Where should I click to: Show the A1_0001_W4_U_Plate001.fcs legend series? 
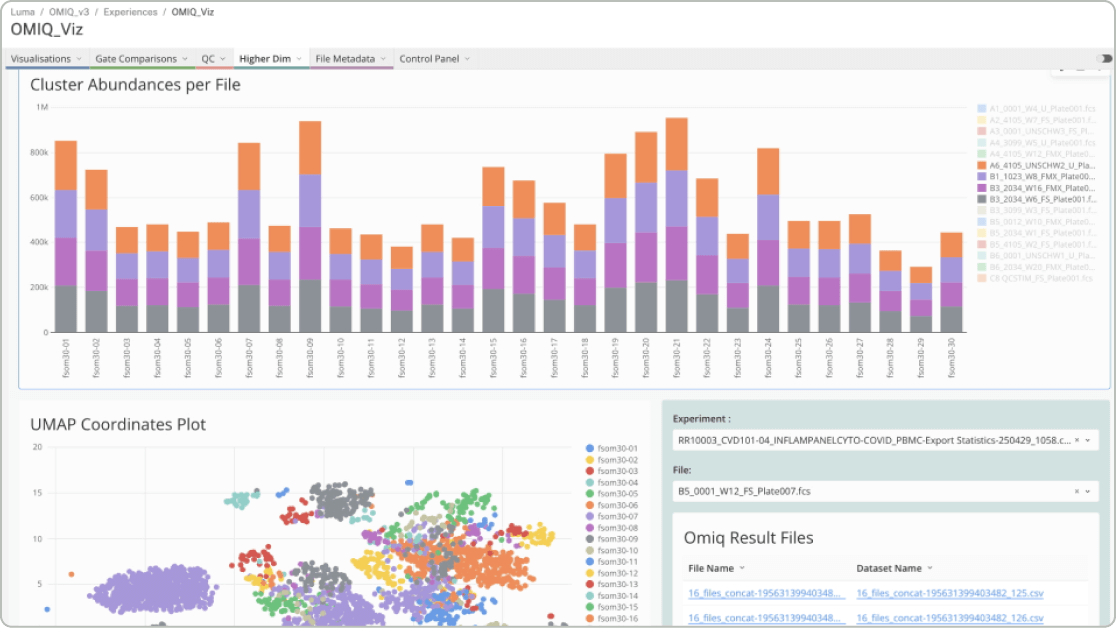[1038, 108]
